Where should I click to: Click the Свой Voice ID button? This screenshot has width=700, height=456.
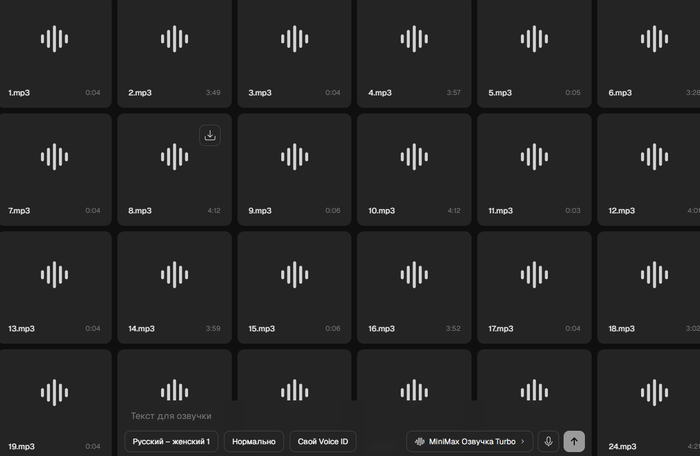point(323,441)
